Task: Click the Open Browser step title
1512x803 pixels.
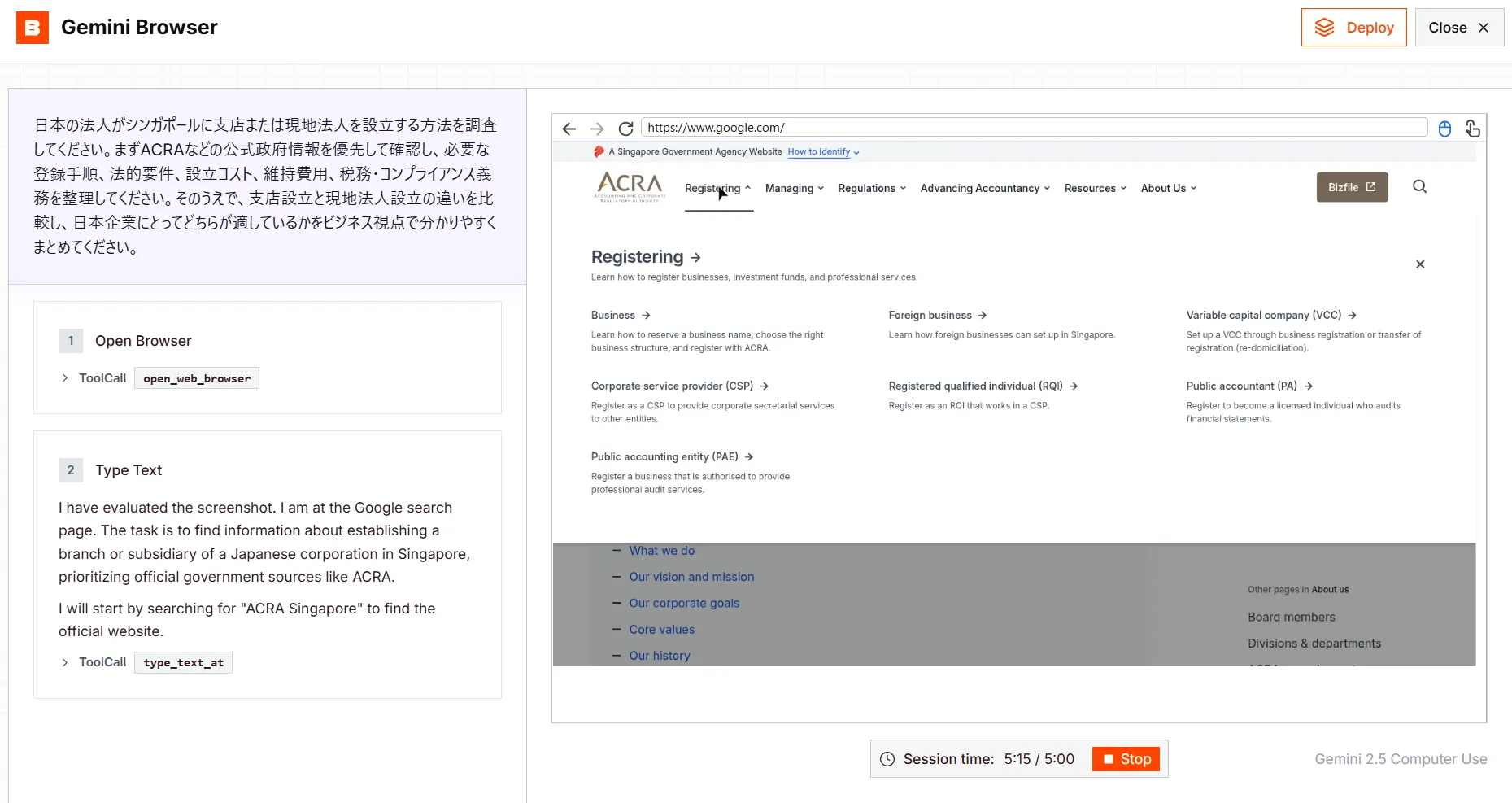Action: click(143, 341)
